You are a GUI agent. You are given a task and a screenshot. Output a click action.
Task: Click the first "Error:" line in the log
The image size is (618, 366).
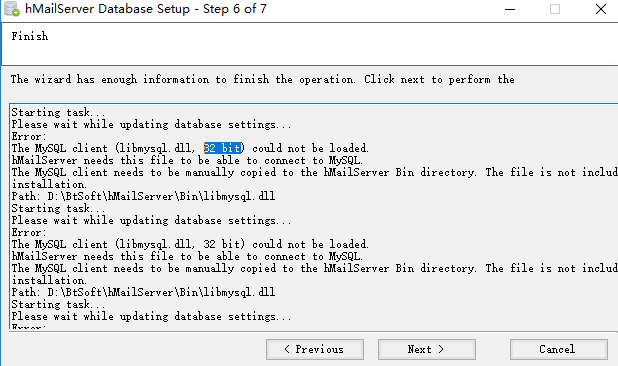coord(29,136)
